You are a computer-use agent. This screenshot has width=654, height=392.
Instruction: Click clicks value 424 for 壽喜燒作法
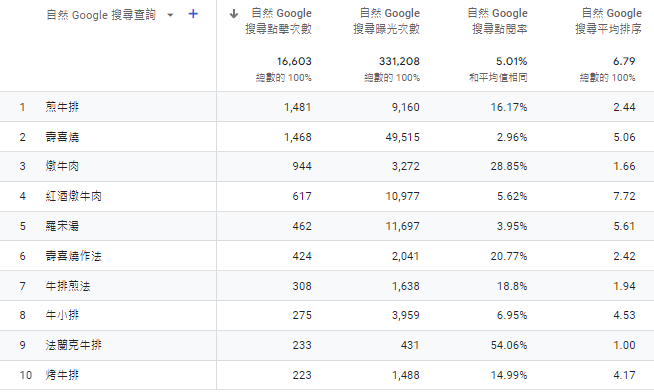click(x=302, y=256)
